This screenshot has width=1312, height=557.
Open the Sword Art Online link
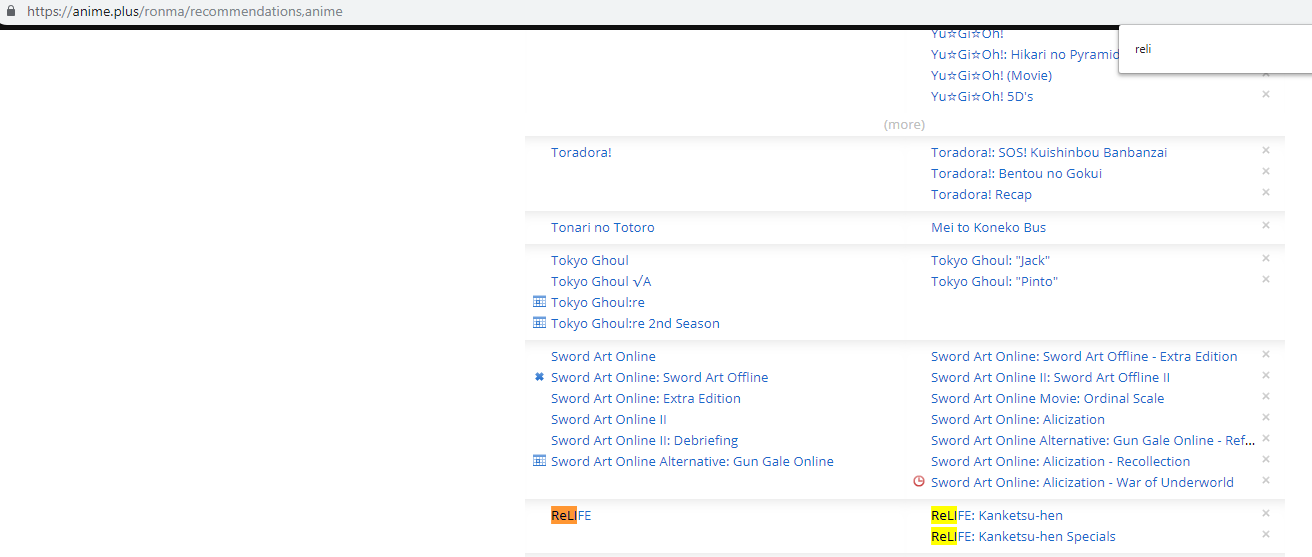pos(603,356)
